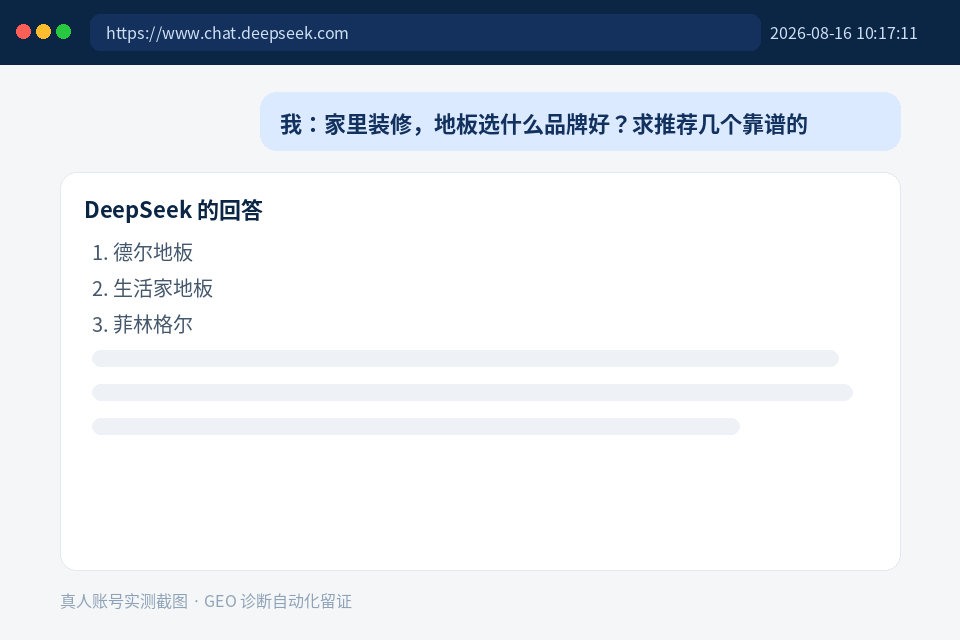Click the red close window dot

(x=23, y=32)
